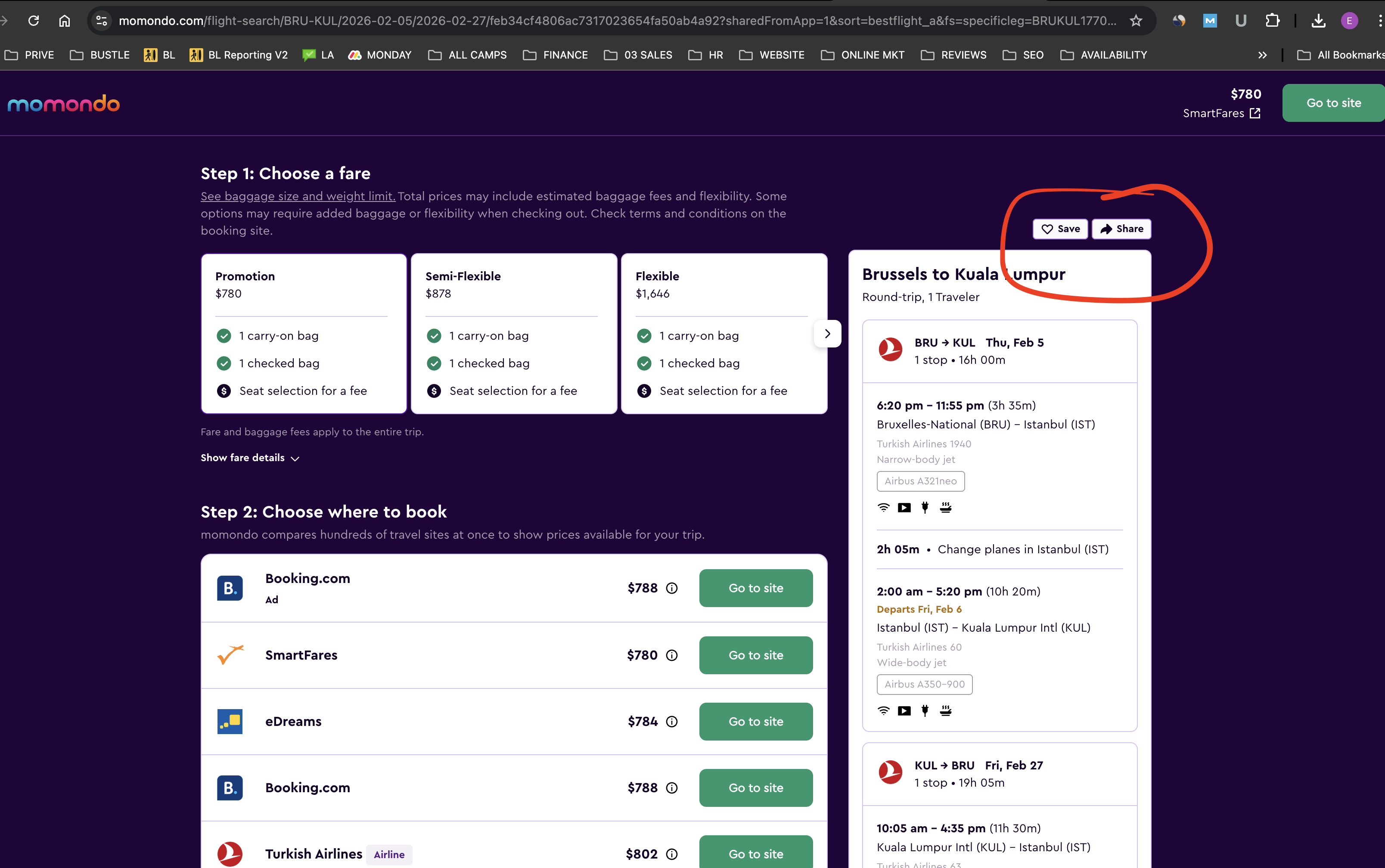Open browser downloads icon

(1318, 21)
